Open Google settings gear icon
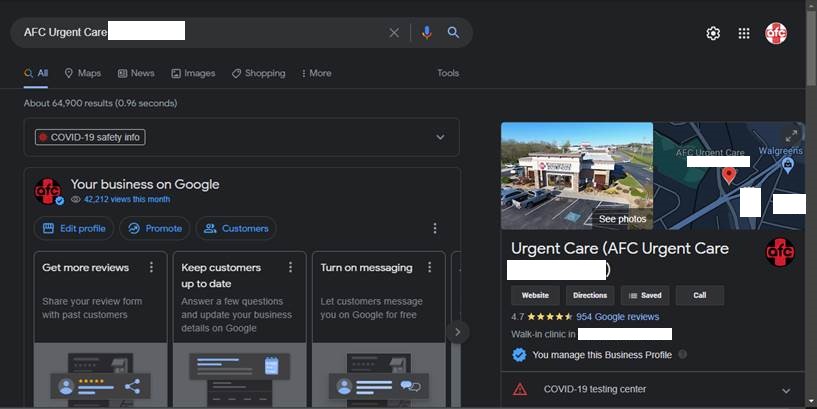The width and height of the screenshot is (817, 409). 713,33
